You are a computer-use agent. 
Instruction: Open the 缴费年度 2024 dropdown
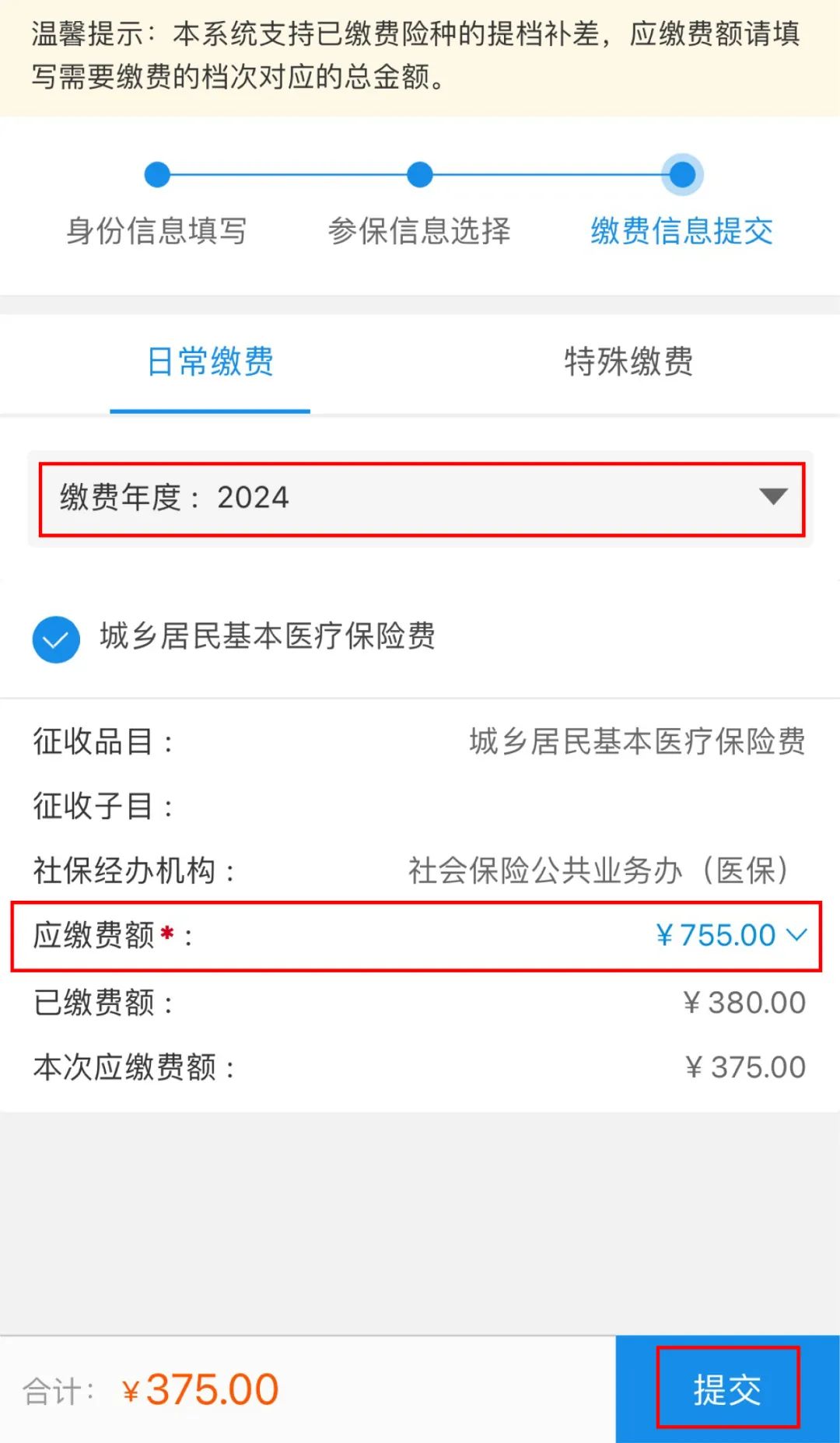point(422,499)
